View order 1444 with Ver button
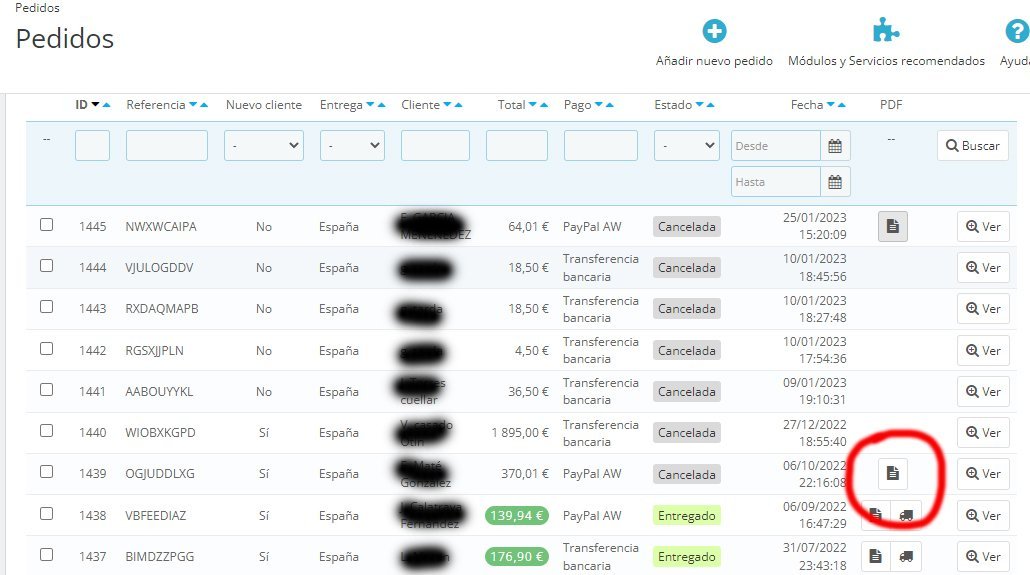 click(983, 267)
